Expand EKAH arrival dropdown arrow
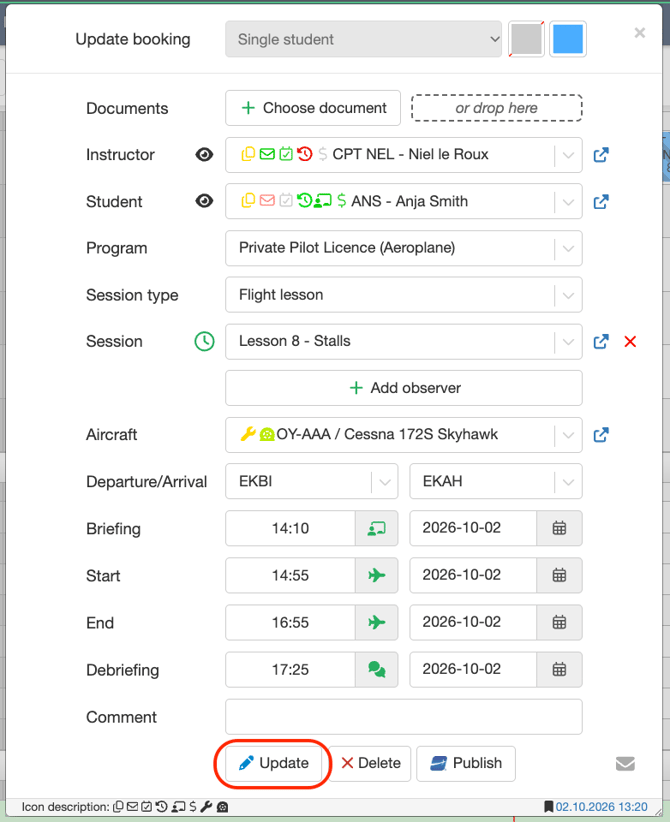The width and height of the screenshot is (670, 822). [568, 482]
